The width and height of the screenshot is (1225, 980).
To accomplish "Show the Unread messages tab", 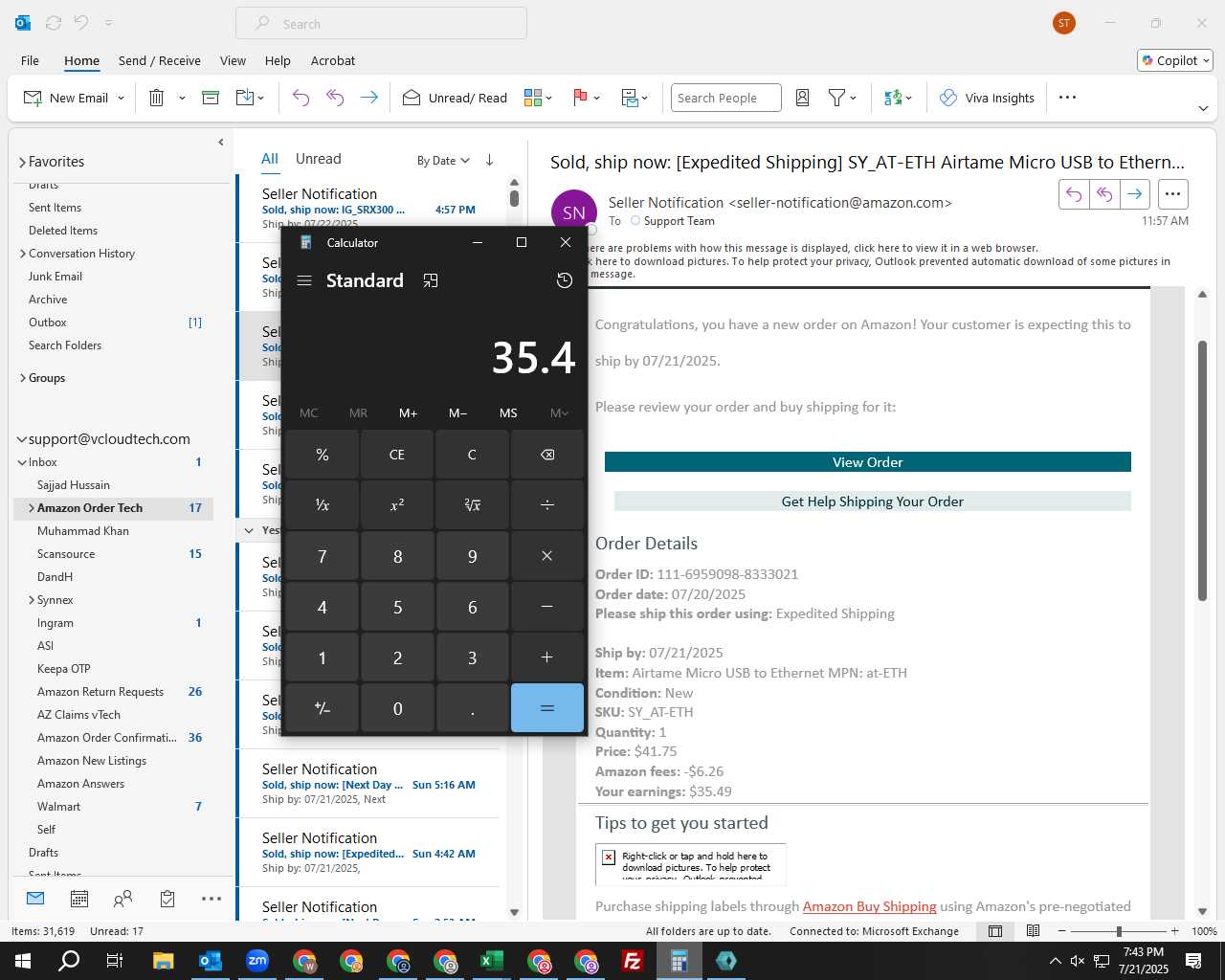I will pyautogui.click(x=319, y=159).
